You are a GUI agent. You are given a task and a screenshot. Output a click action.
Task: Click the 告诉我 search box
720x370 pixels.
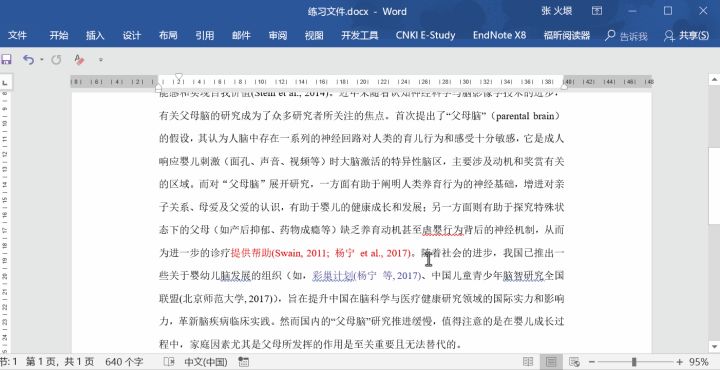(626, 36)
